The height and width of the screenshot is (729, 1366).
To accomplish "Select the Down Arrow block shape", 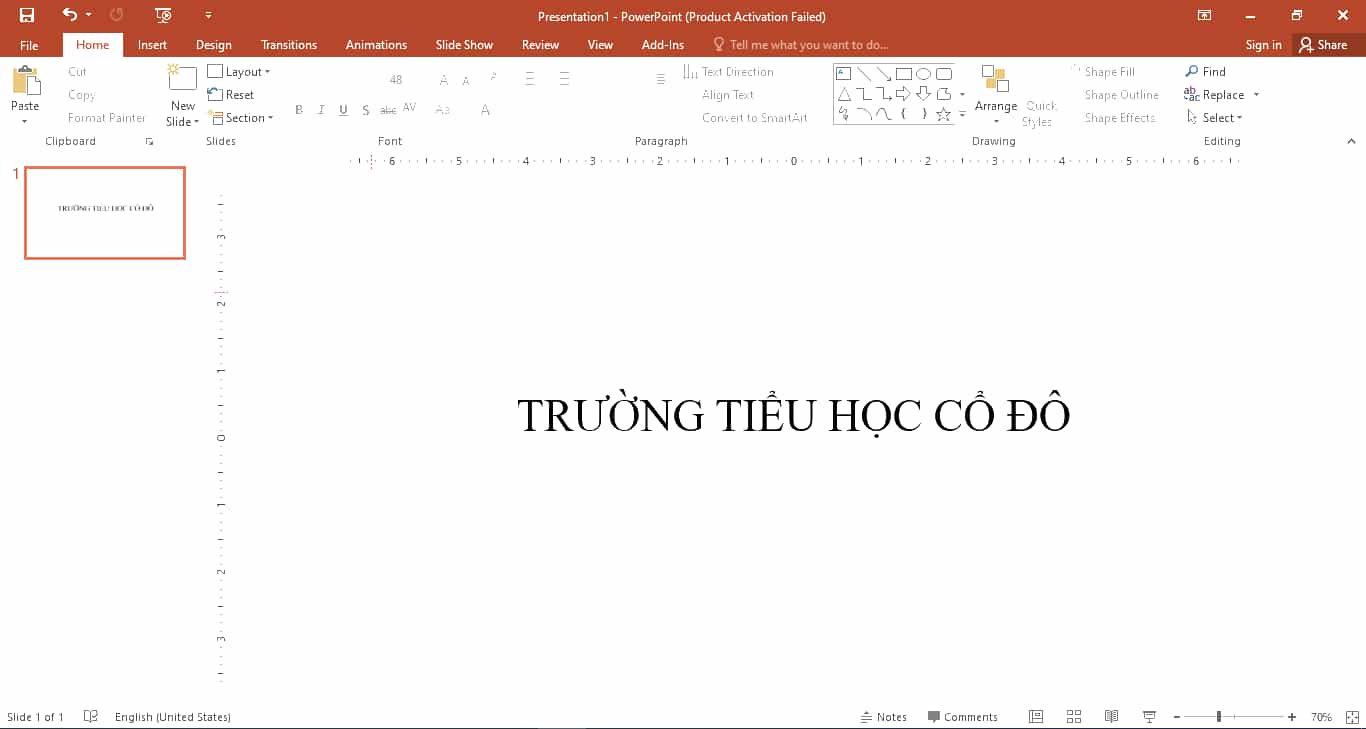I will pos(923,94).
